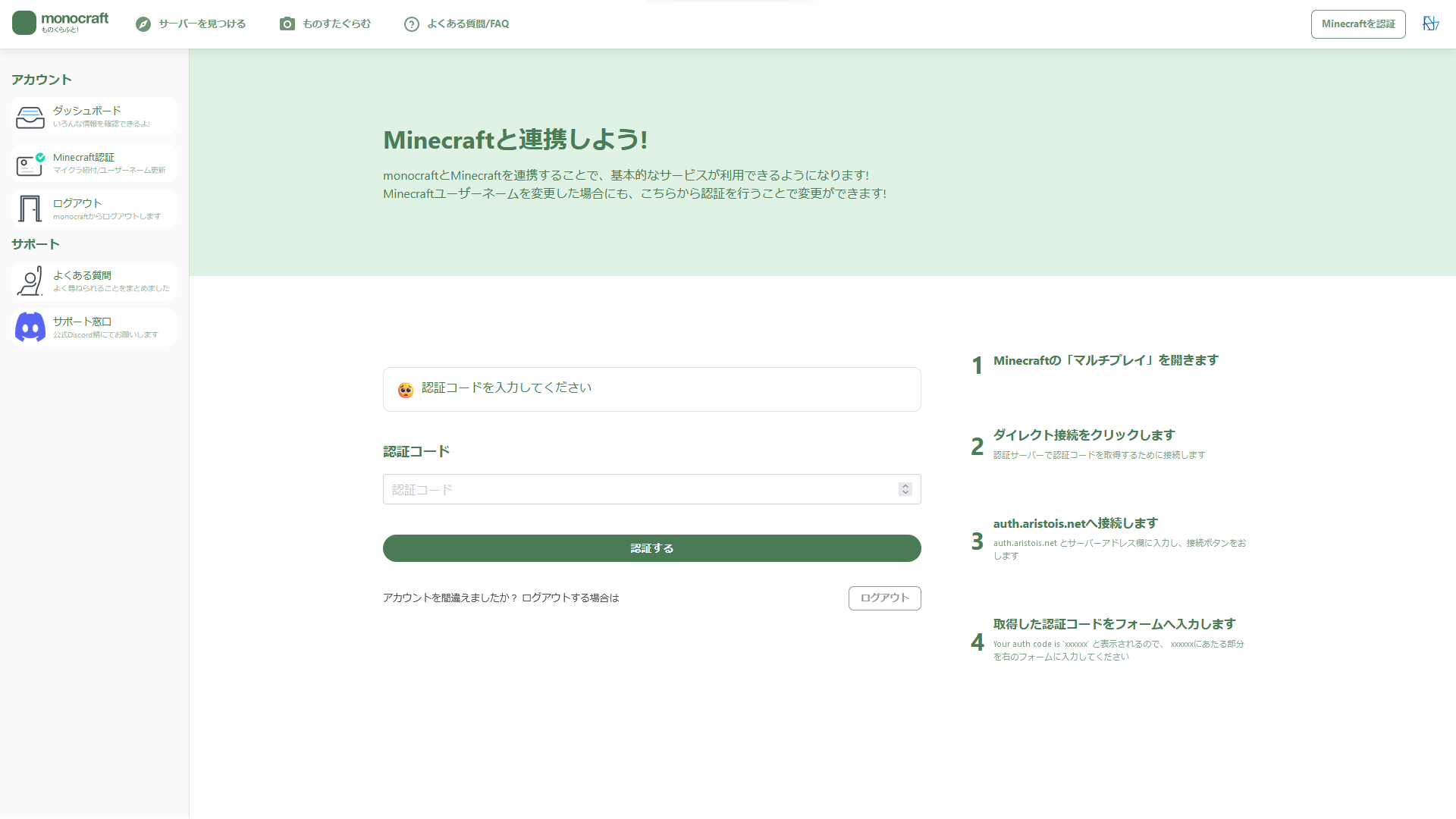Click the compass icon for サーバーを見つける
Viewport: 1456px width, 819px height.
click(x=143, y=24)
